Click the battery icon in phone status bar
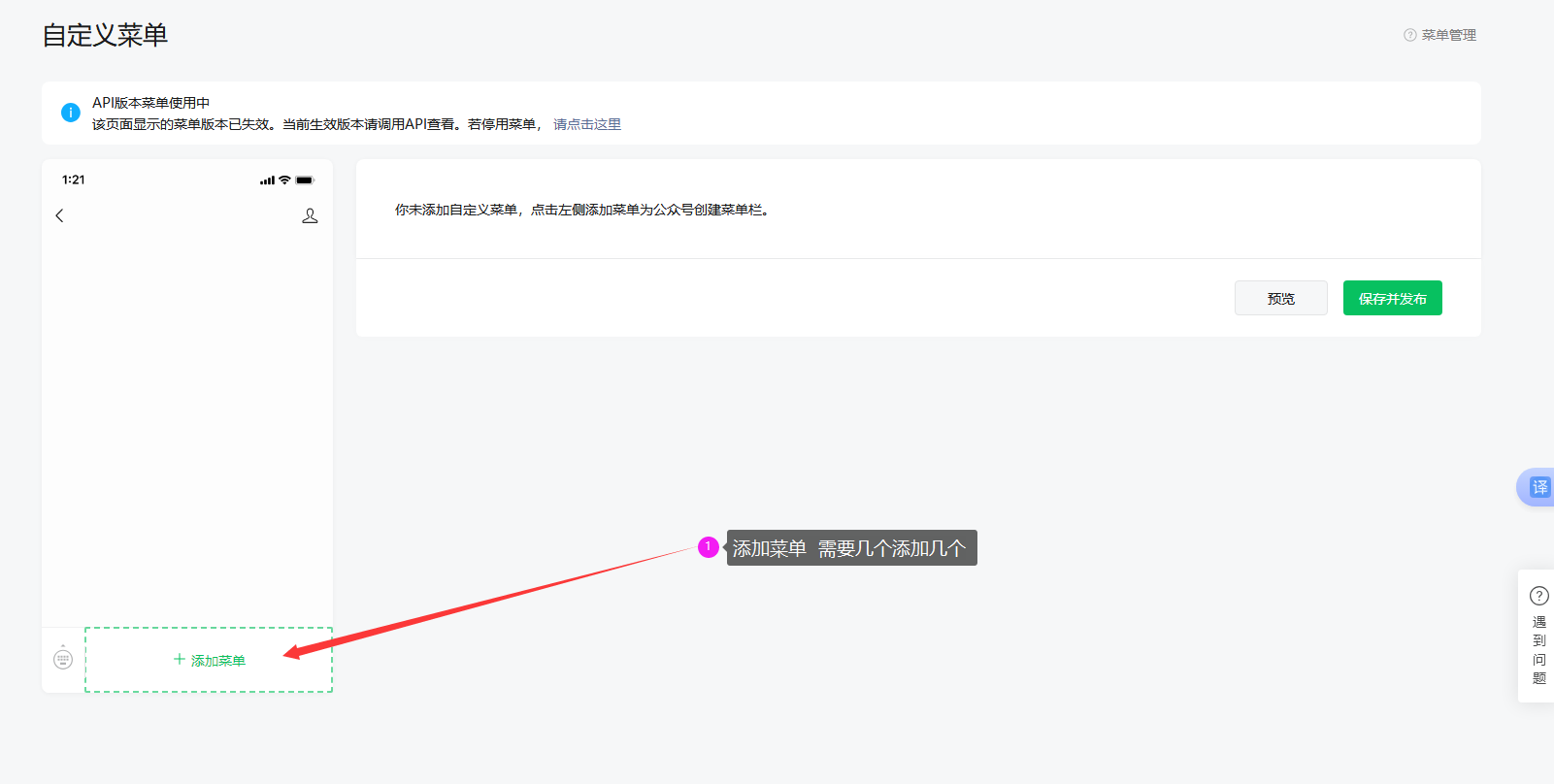Image resolution: width=1554 pixels, height=784 pixels. [305, 180]
